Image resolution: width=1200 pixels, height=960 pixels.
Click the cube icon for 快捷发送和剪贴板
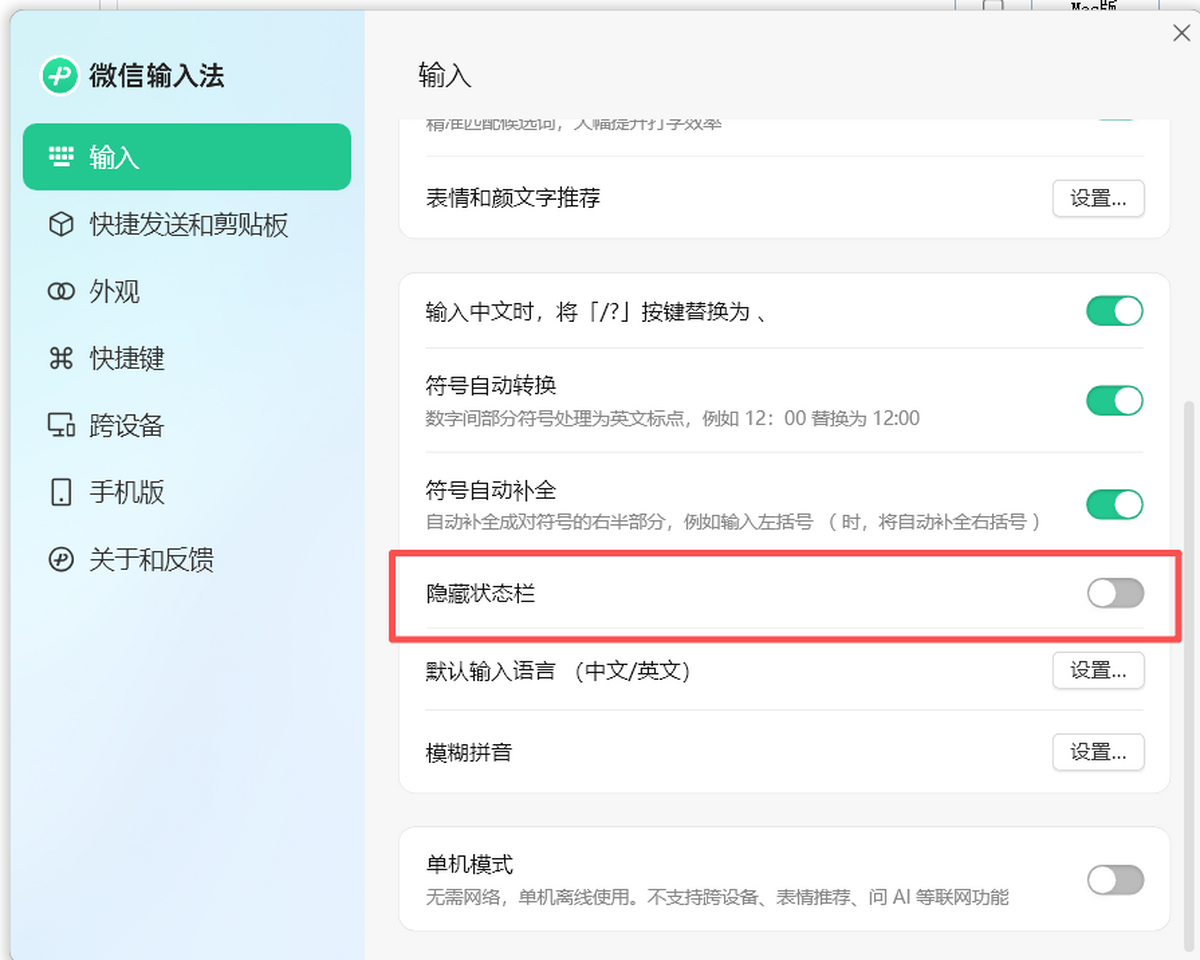(x=61, y=225)
